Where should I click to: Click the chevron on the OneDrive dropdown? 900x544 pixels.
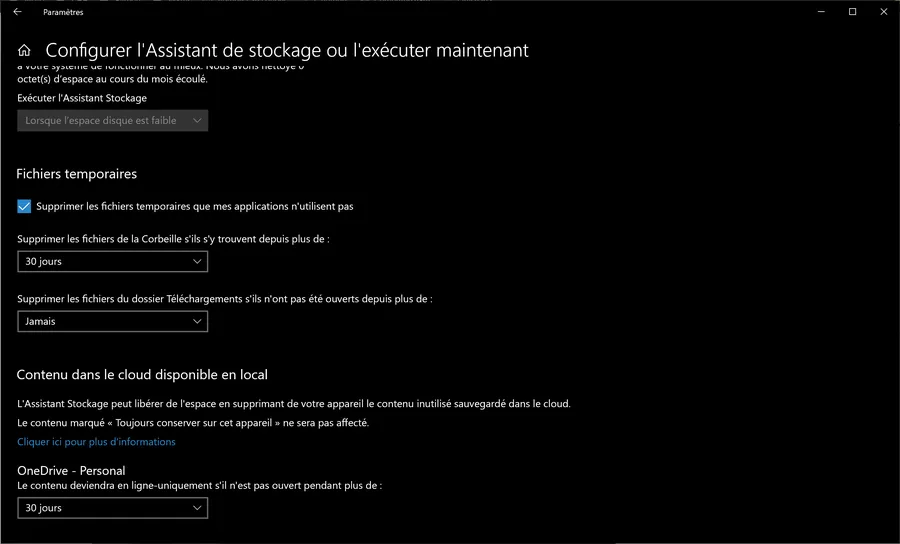197,508
